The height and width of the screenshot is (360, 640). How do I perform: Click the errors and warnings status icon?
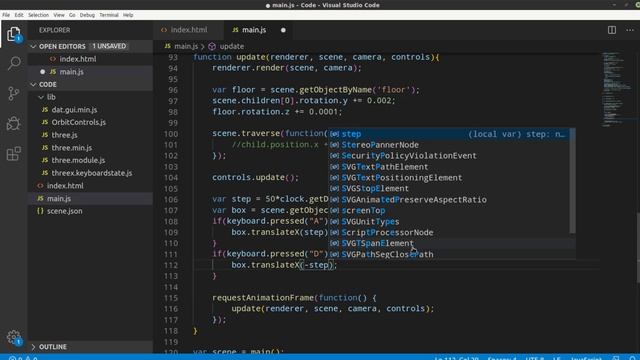coord(23,358)
